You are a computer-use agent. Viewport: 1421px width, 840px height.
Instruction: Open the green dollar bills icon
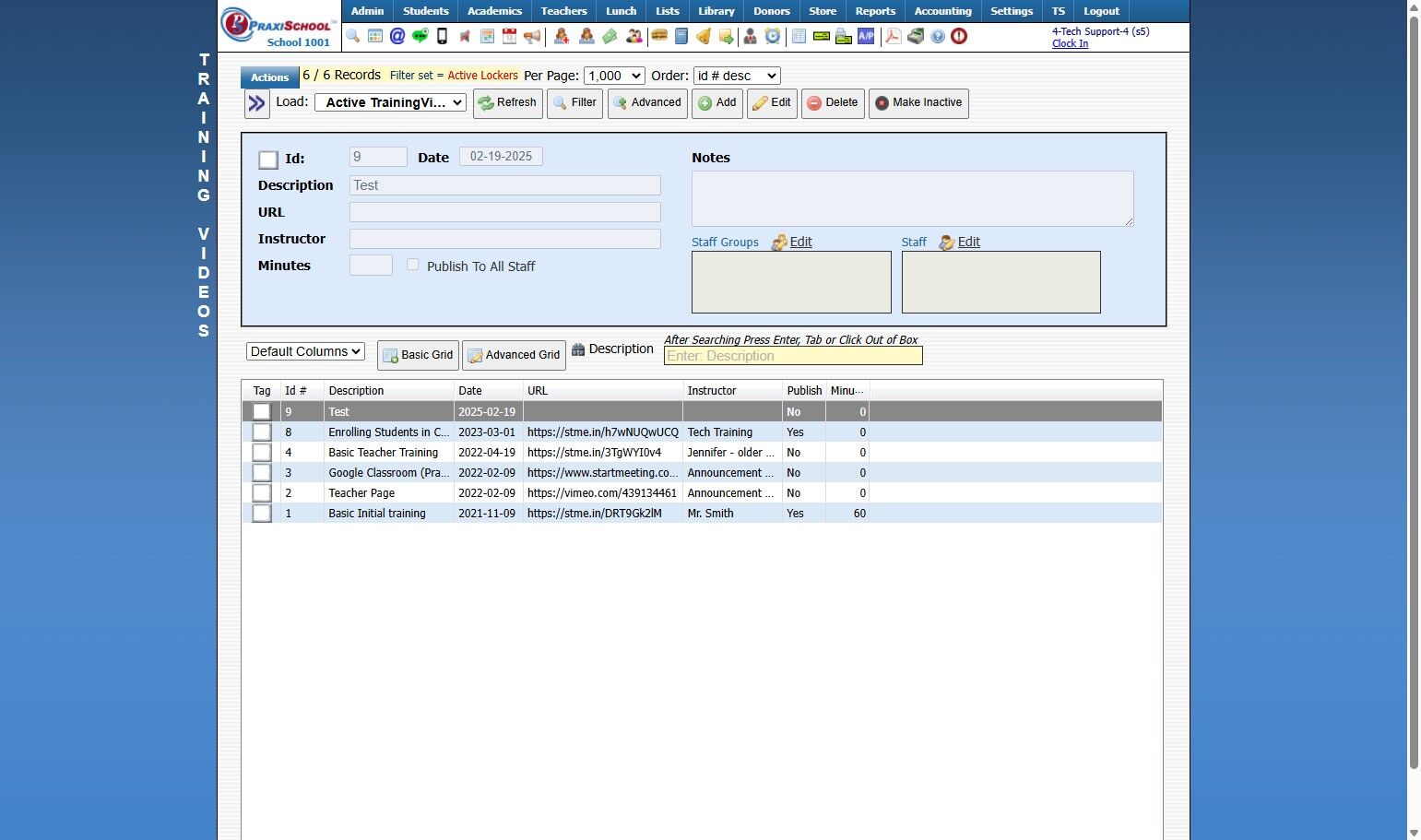coord(610,36)
